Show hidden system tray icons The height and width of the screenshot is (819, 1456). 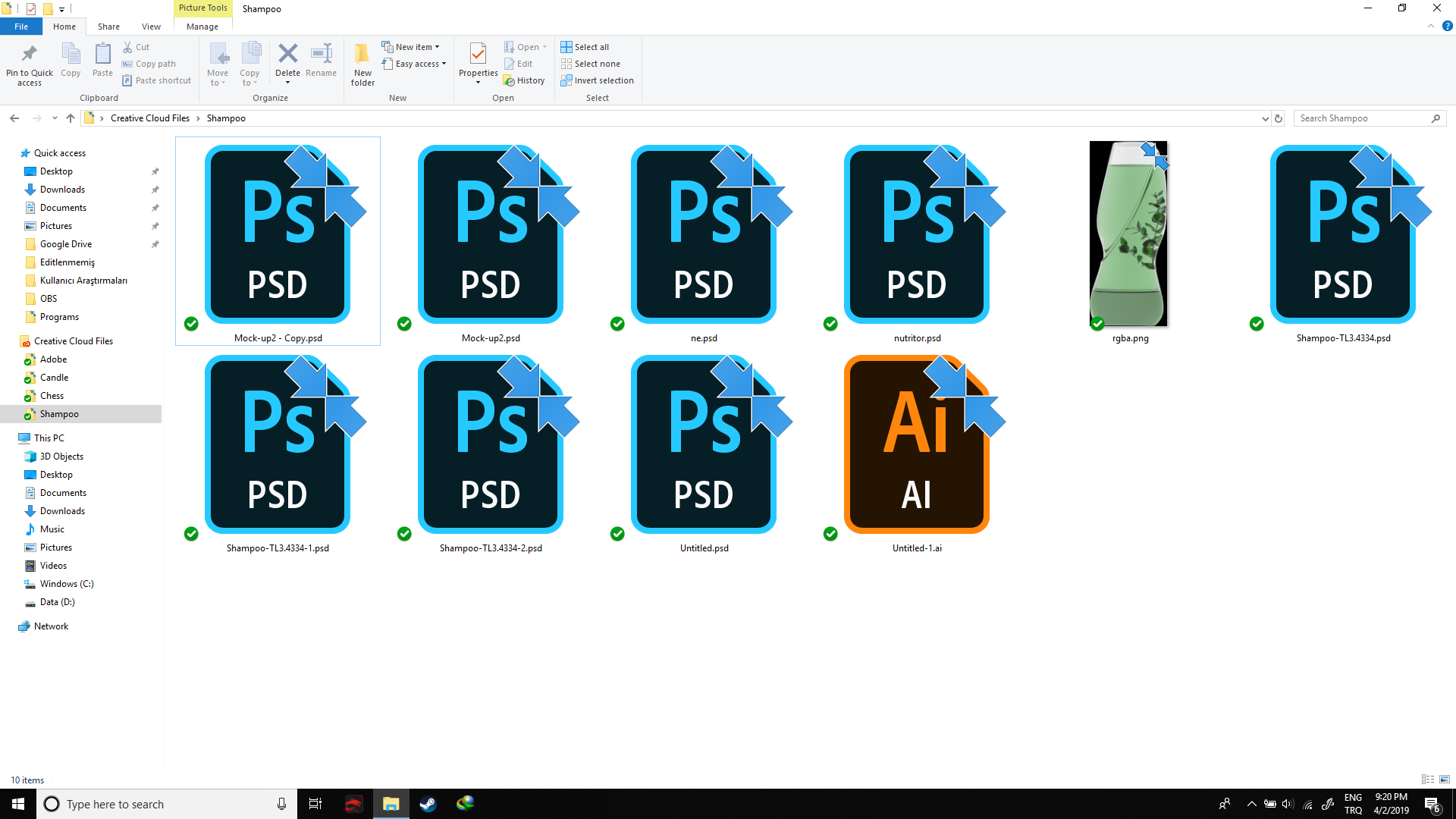pyautogui.click(x=1251, y=804)
